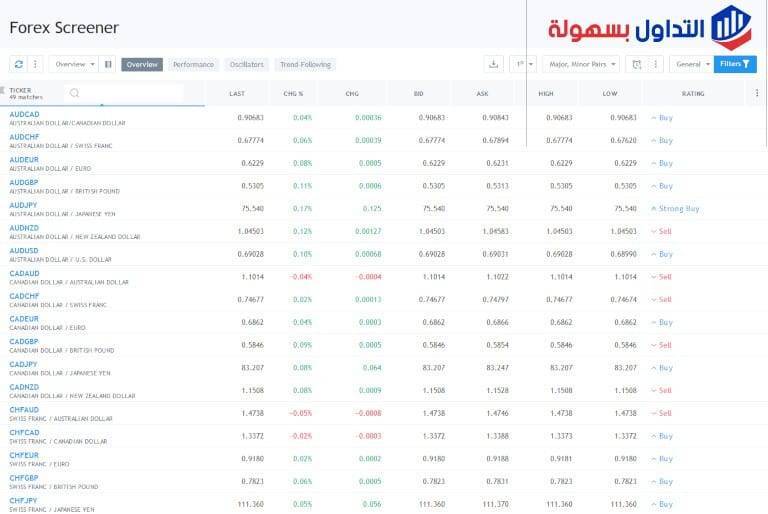768x514 pixels.
Task: Open the General filter preset dropdown
Action: [691, 64]
